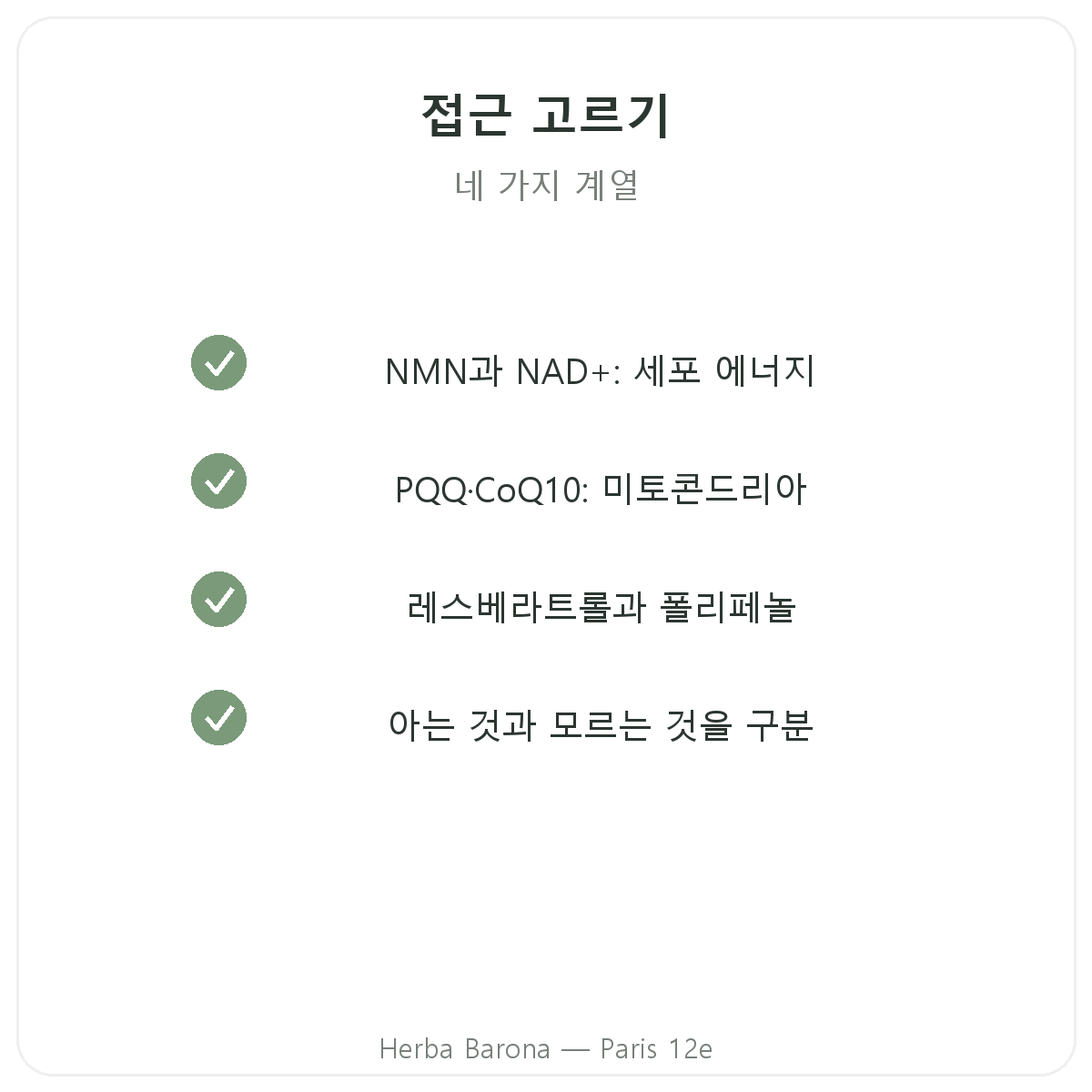Click the word 계열 in the subtitle
This screenshot has width=1092, height=1092.
click(607, 185)
